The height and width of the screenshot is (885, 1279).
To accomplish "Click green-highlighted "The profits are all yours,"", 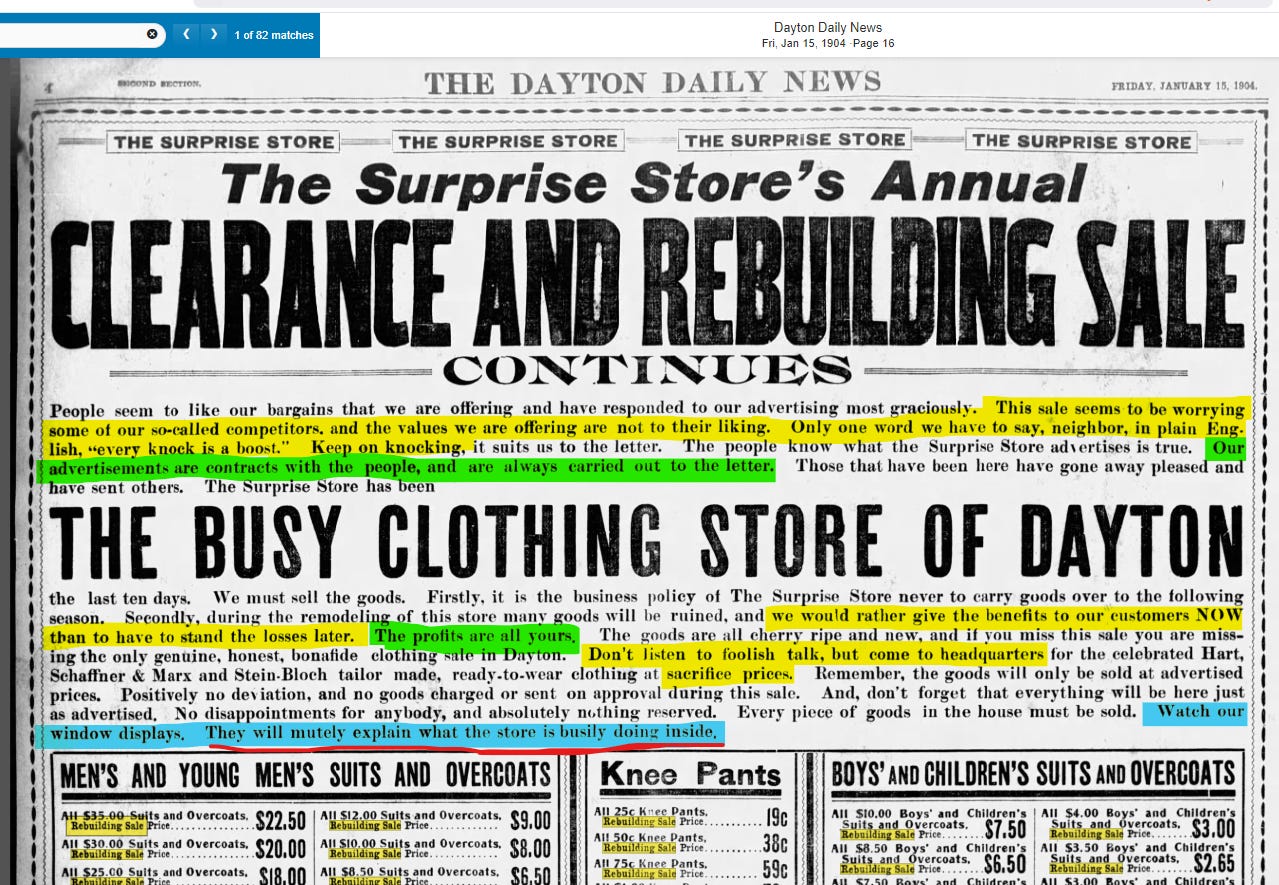I will point(475,636).
